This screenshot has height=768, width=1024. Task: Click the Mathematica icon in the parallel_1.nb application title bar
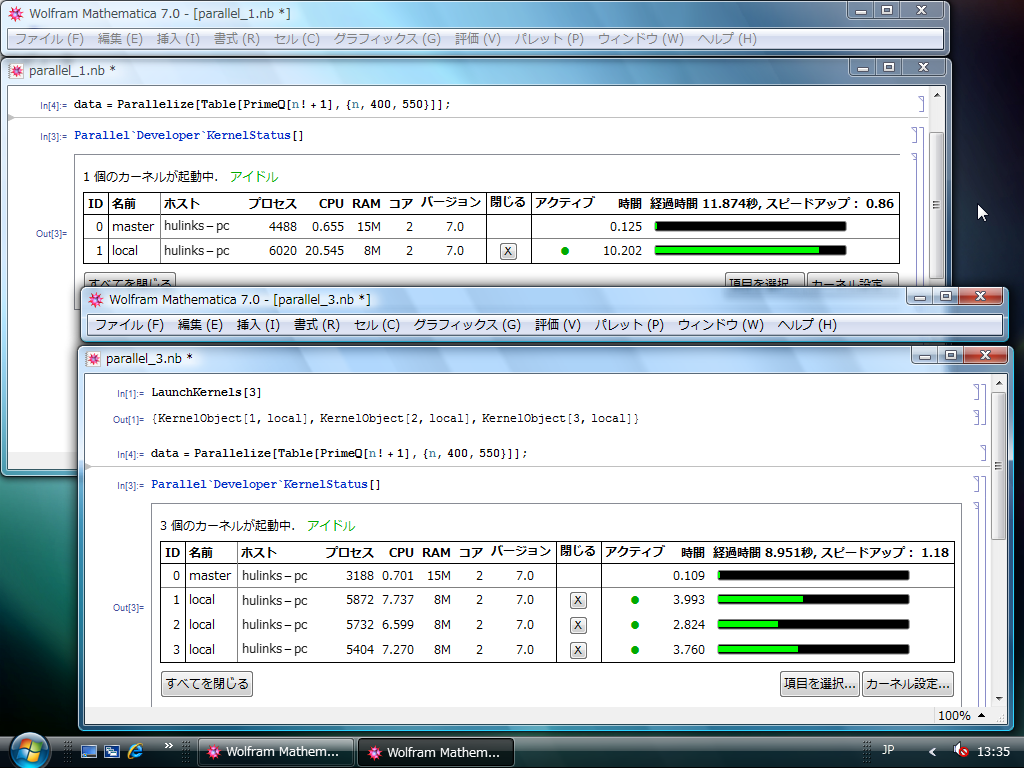tap(16, 14)
